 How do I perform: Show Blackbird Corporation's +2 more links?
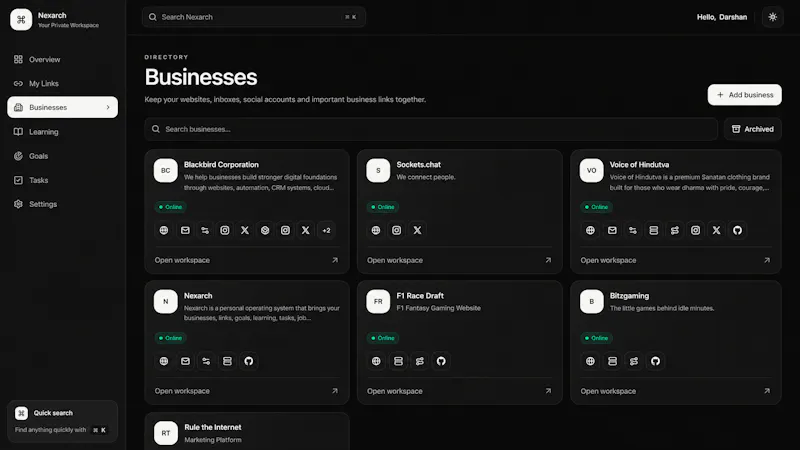(326, 230)
